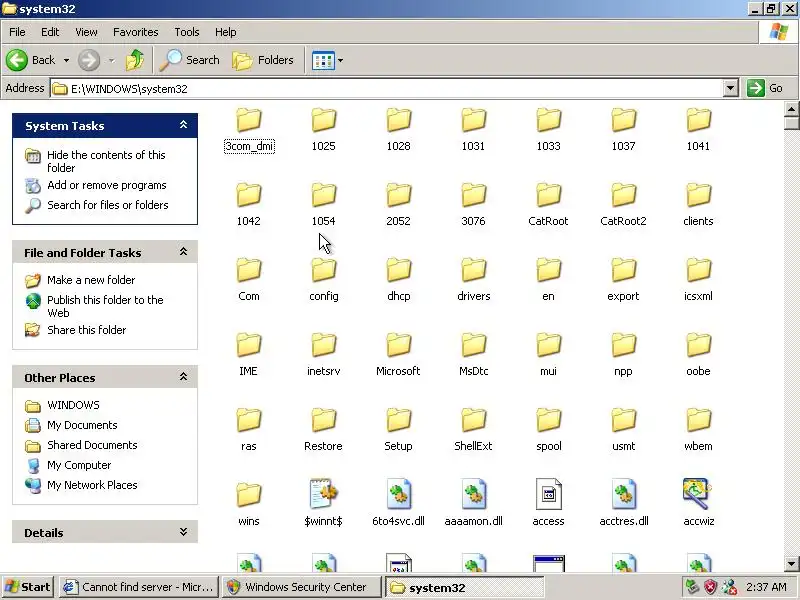Click Search for files or folders

pos(108,205)
